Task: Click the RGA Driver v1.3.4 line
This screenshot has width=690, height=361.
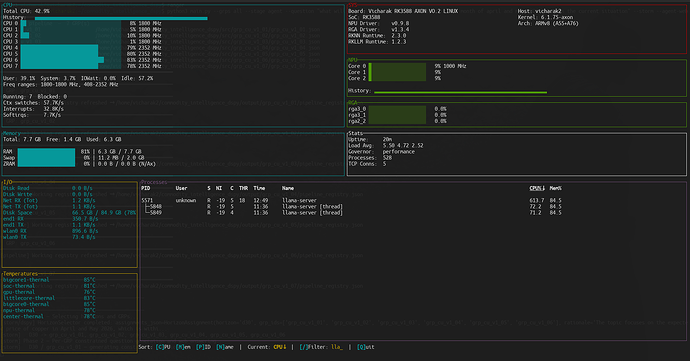Action: click(378, 29)
